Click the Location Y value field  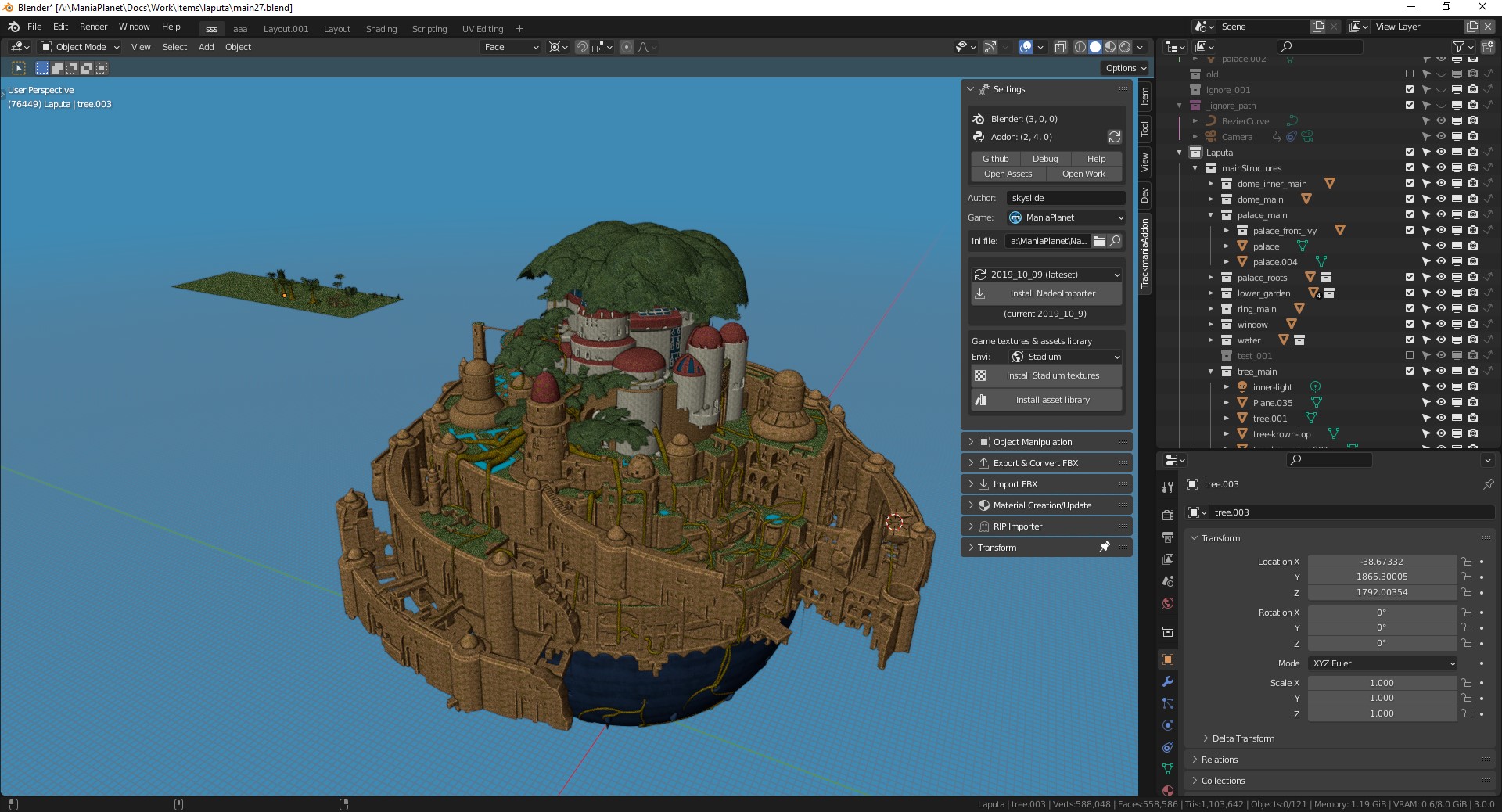click(1382, 577)
